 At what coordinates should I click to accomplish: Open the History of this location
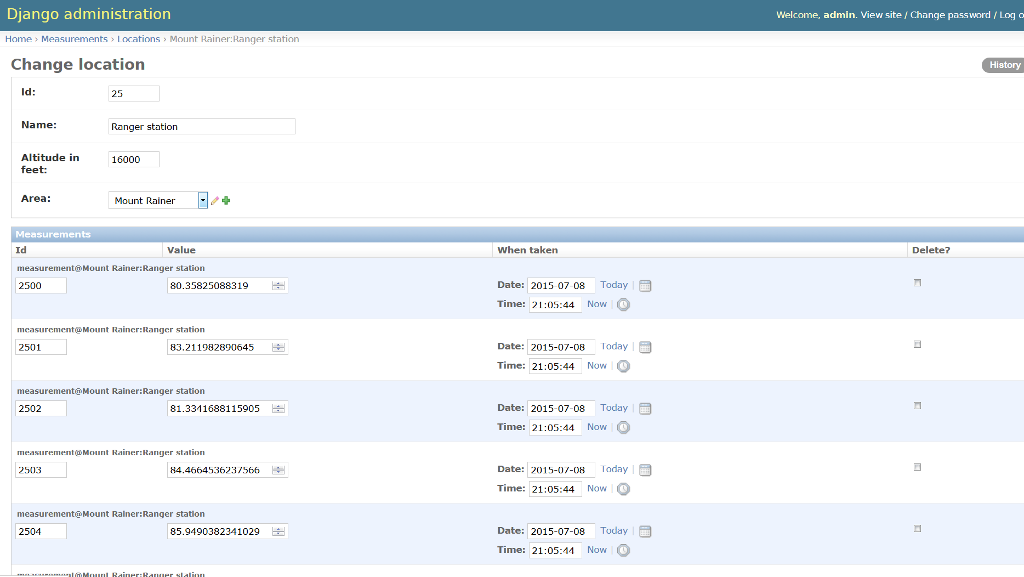1003,64
